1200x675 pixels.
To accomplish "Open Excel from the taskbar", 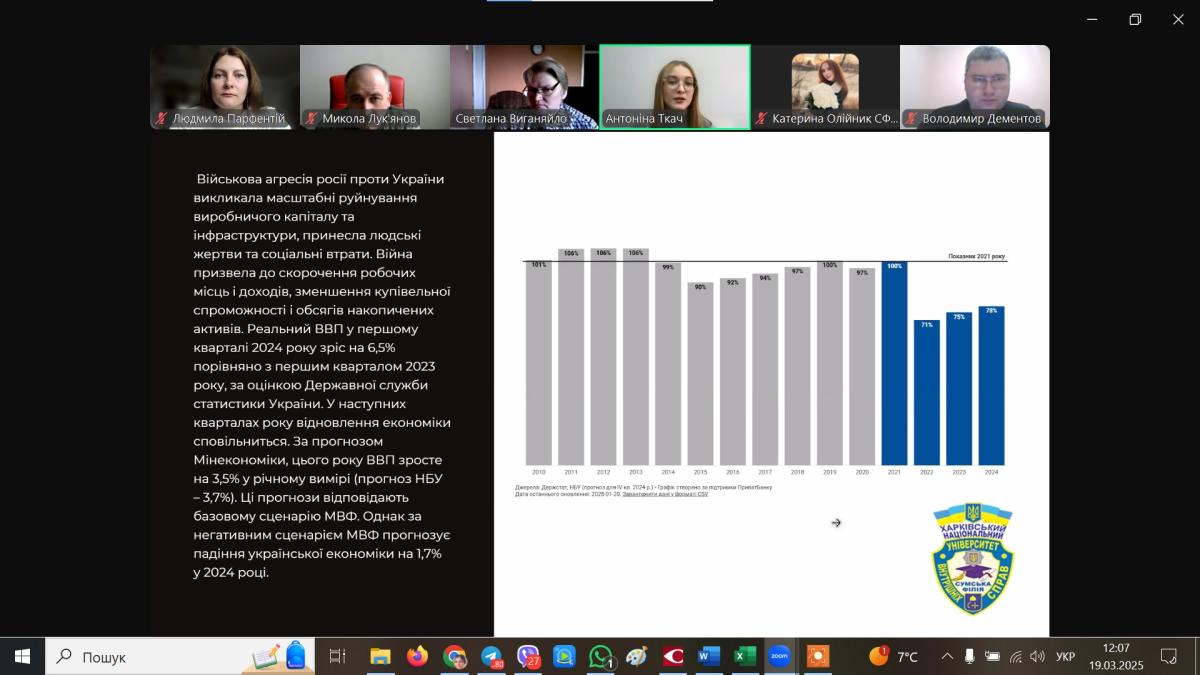I will (745, 656).
